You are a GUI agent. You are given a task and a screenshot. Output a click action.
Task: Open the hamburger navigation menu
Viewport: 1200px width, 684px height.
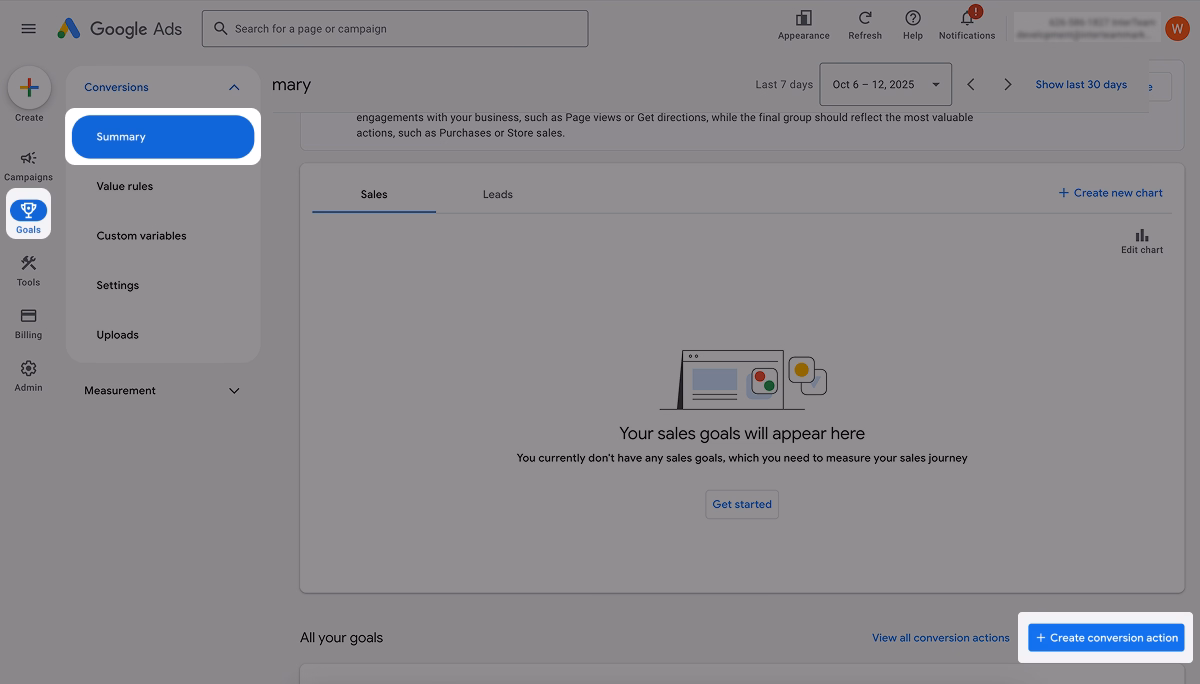[28, 28]
